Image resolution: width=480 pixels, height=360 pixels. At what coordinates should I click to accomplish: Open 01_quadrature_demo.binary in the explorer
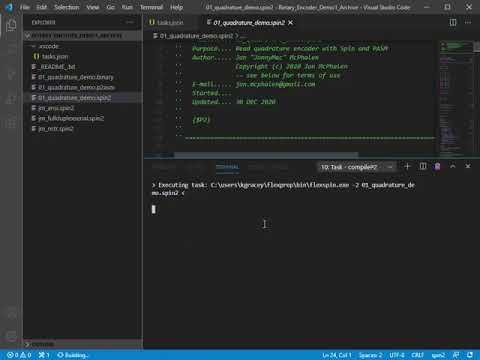(x=83, y=77)
